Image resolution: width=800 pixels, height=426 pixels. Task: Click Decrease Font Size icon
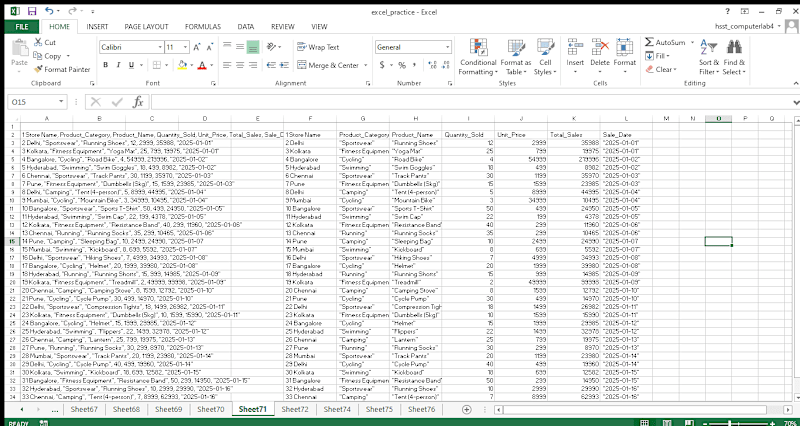[210, 47]
